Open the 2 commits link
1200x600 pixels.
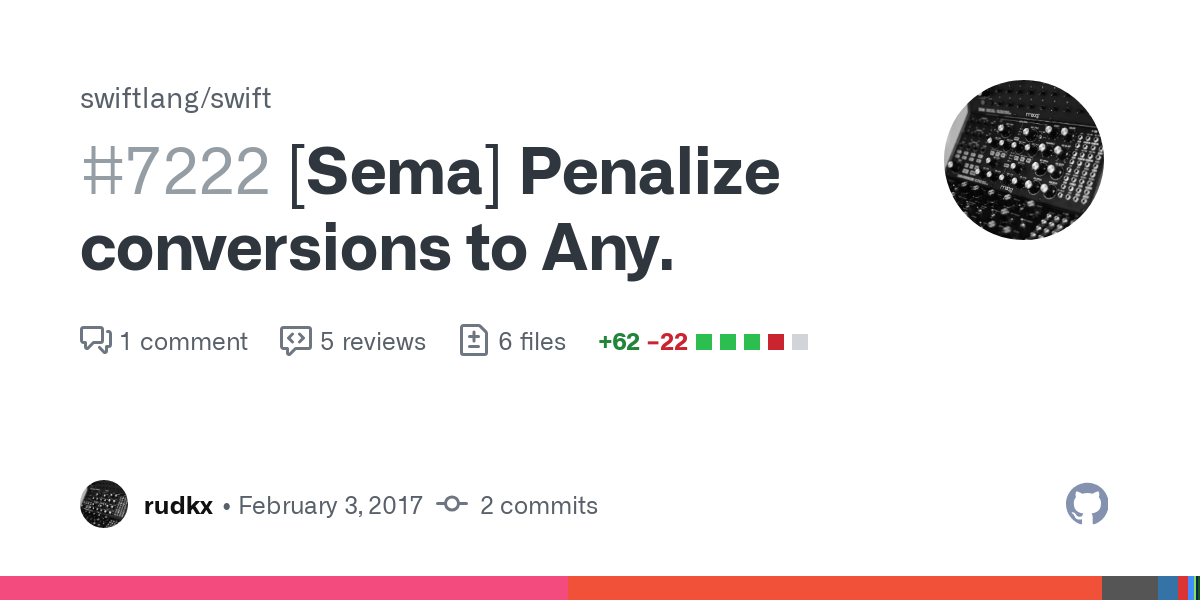[538, 506]
